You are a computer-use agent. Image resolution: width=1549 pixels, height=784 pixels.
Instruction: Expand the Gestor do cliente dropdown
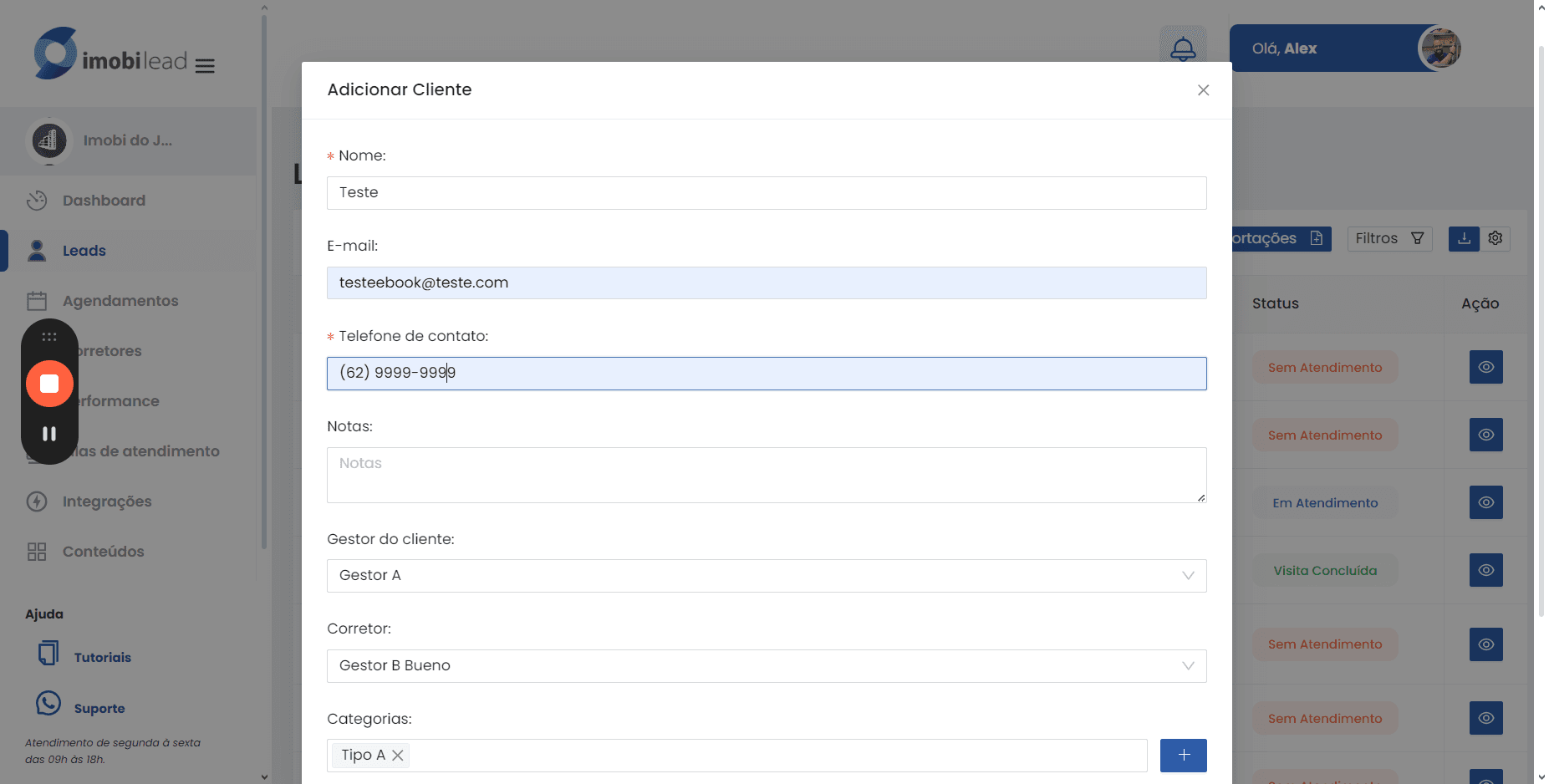(767, 576)
